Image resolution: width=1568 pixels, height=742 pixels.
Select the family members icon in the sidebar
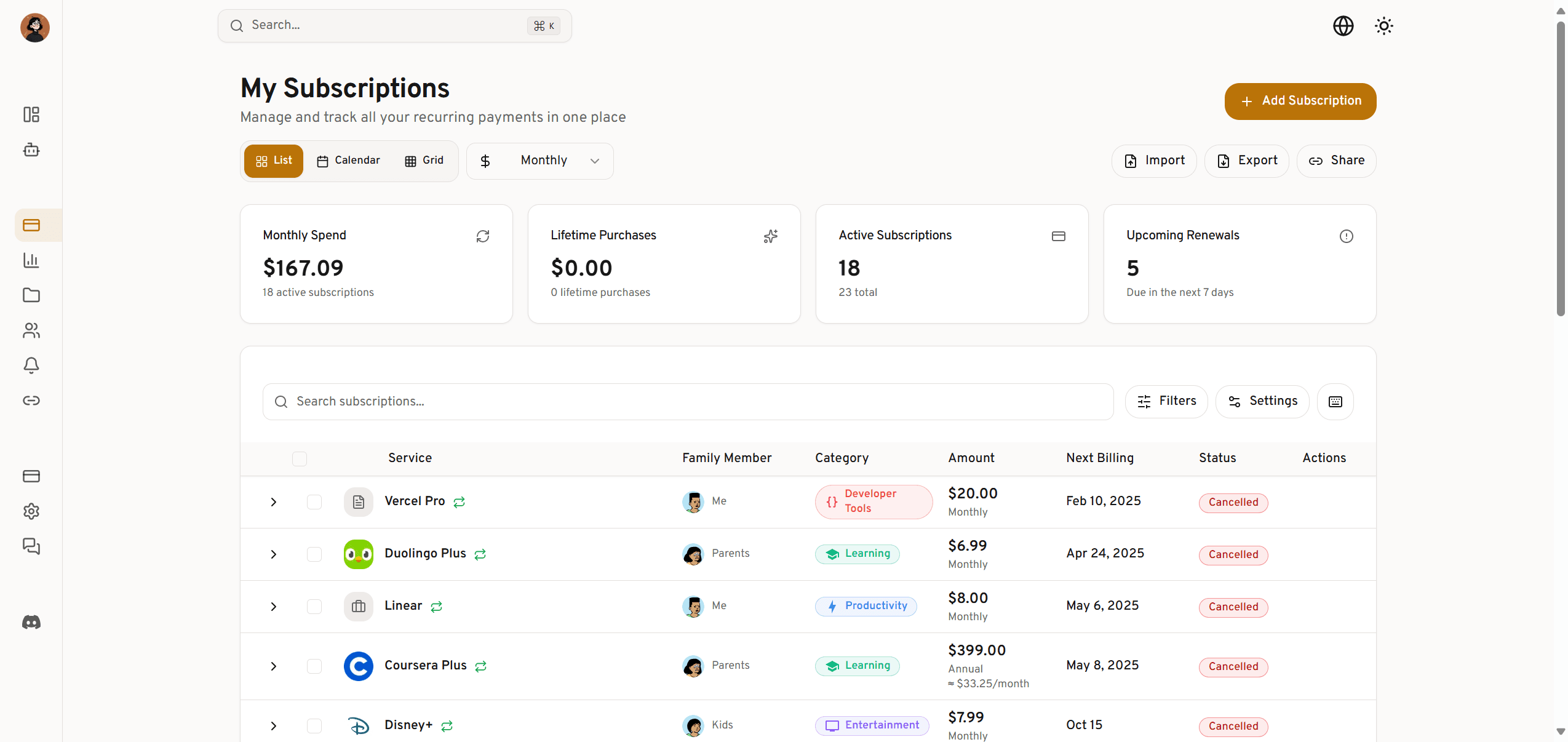click(31, 330)
